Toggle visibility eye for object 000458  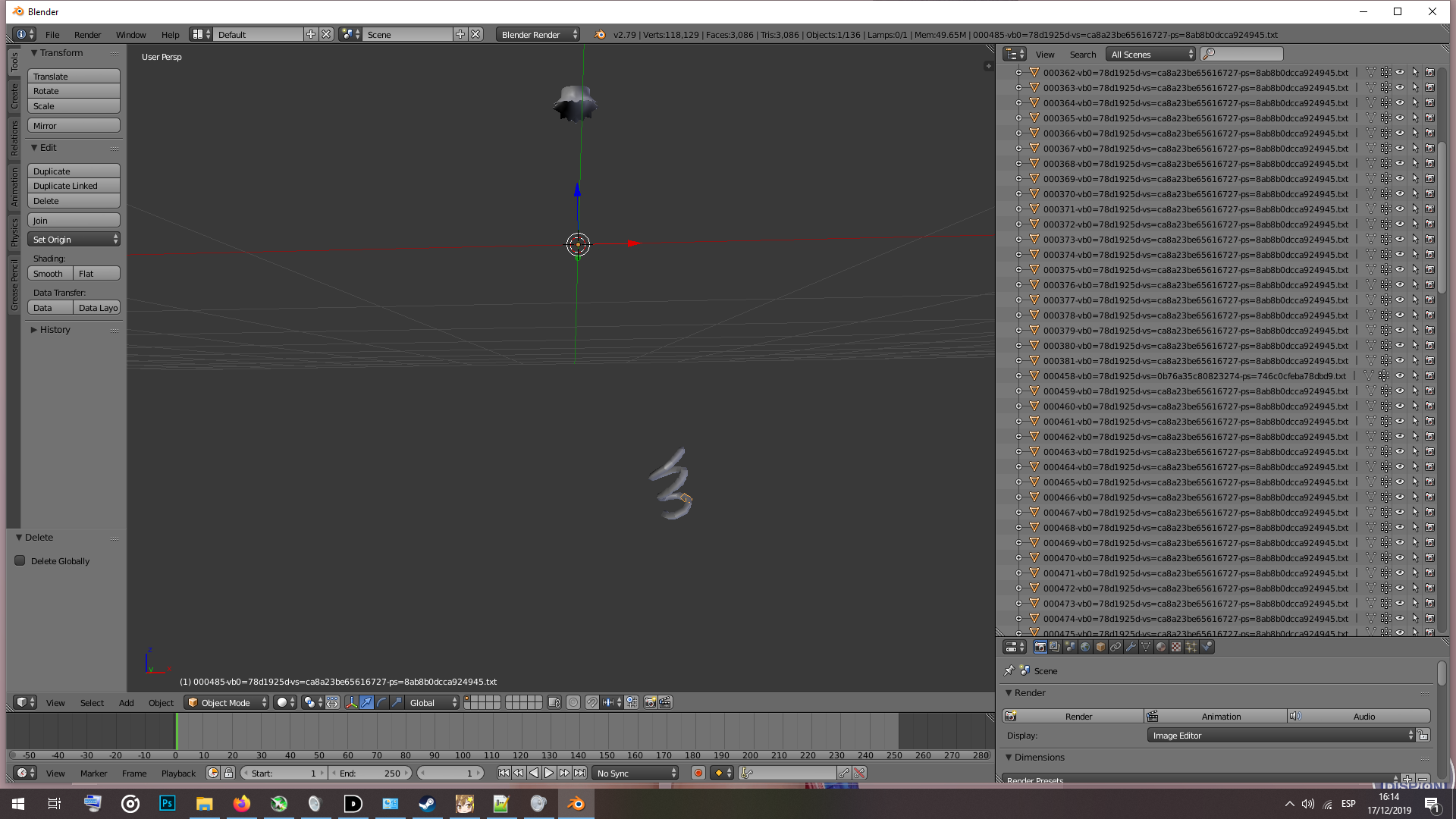tap(1400, 376)
